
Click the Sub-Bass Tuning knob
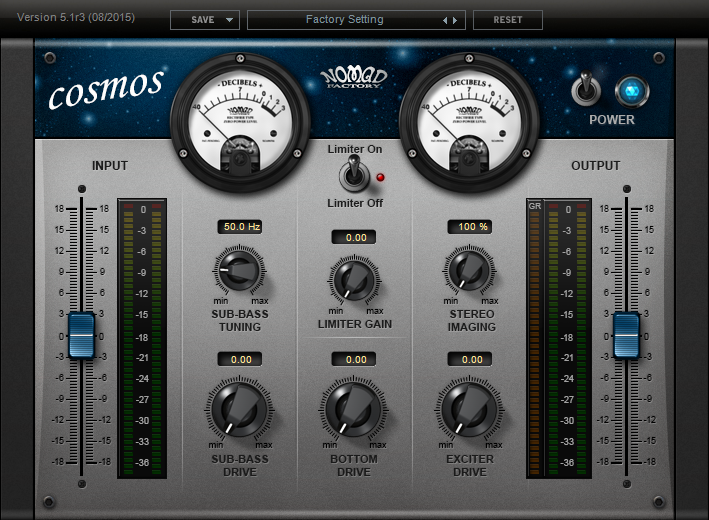coord(239,271)
